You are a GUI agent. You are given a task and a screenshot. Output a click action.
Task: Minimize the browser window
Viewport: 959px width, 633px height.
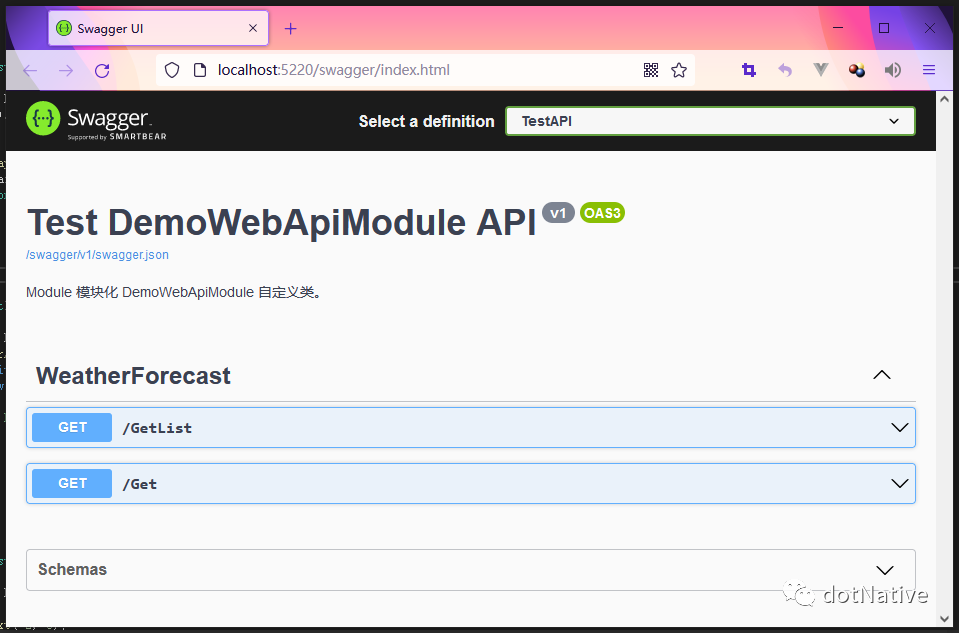tap(838, 28)
